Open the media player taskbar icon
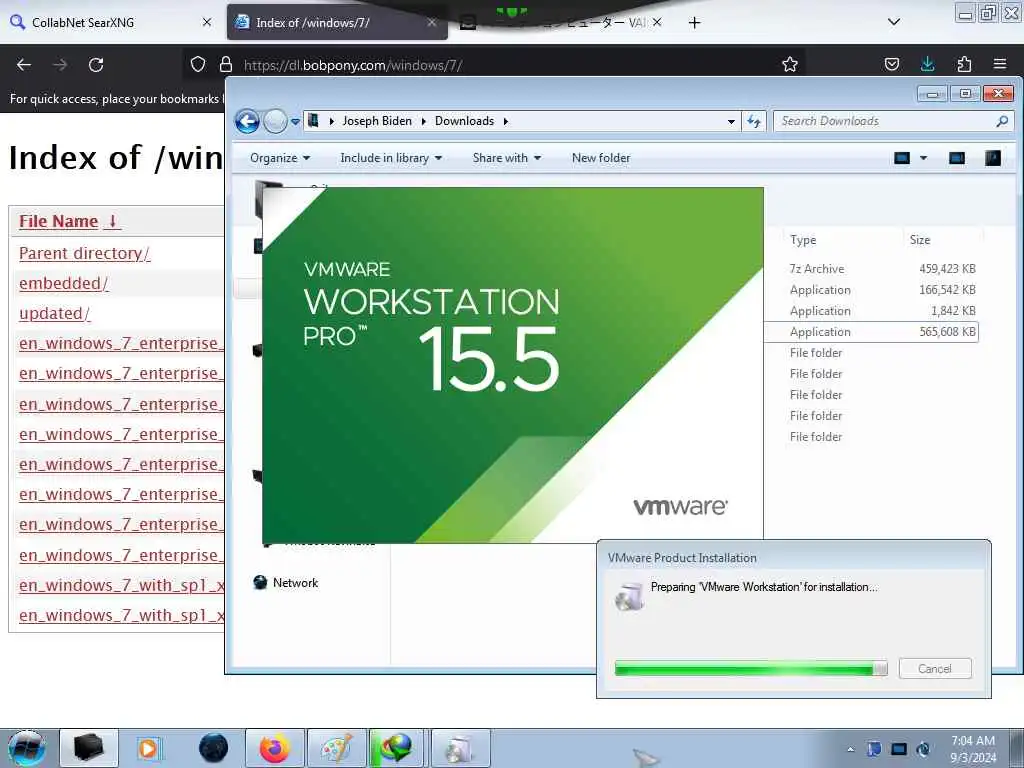1024x768 pixels. (x=148, y=748)
